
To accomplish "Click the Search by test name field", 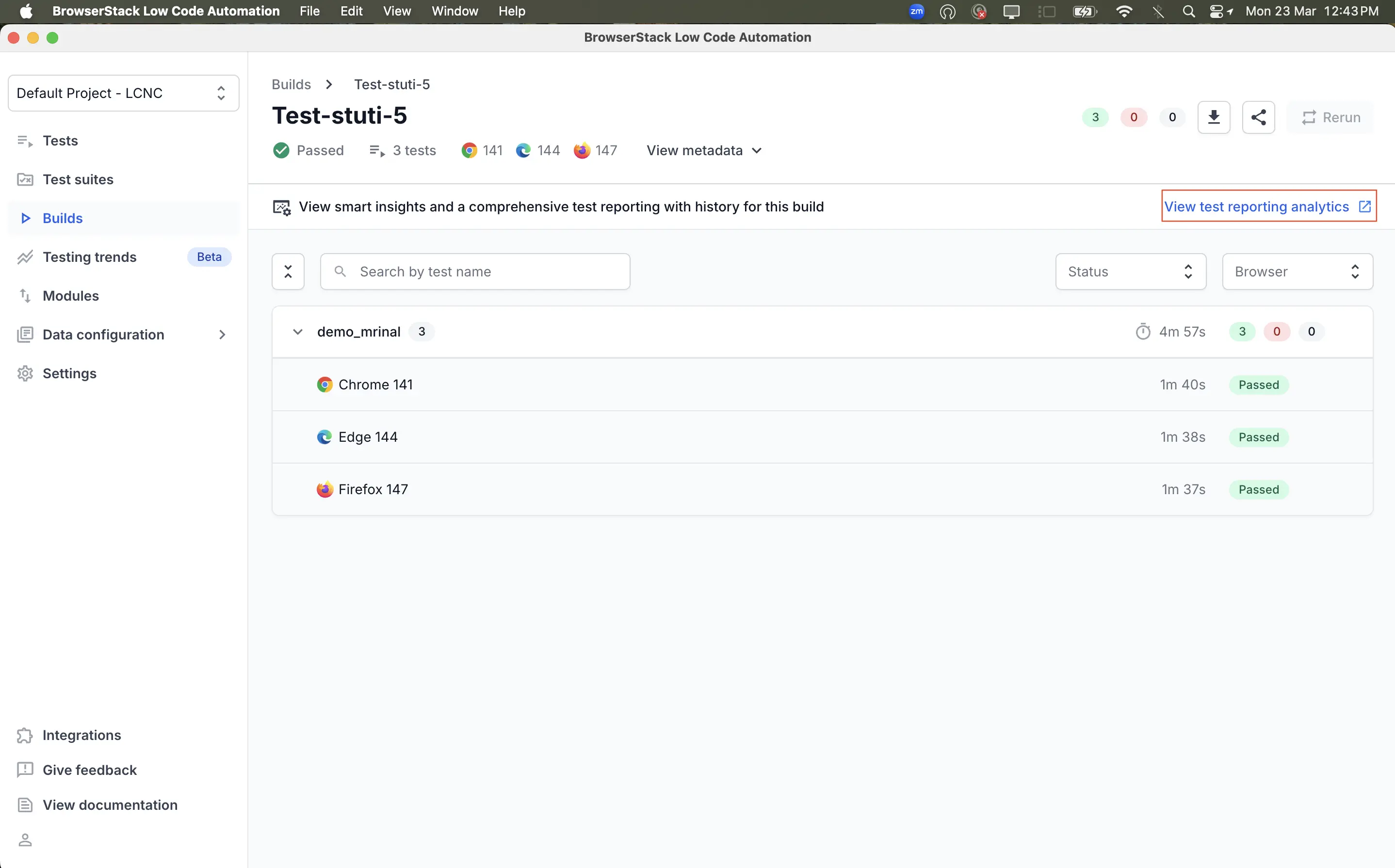I will pos(475,271).
